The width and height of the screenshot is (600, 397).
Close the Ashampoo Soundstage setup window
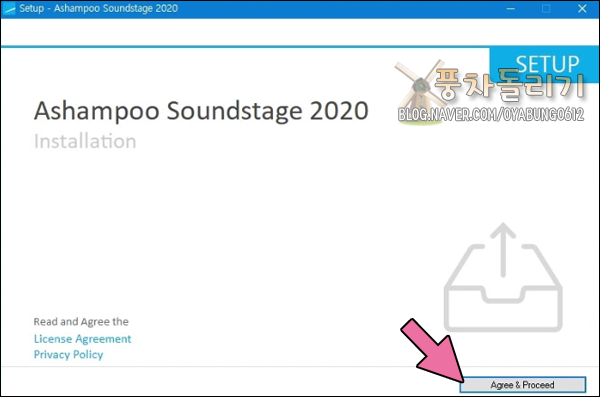(582, 8)
